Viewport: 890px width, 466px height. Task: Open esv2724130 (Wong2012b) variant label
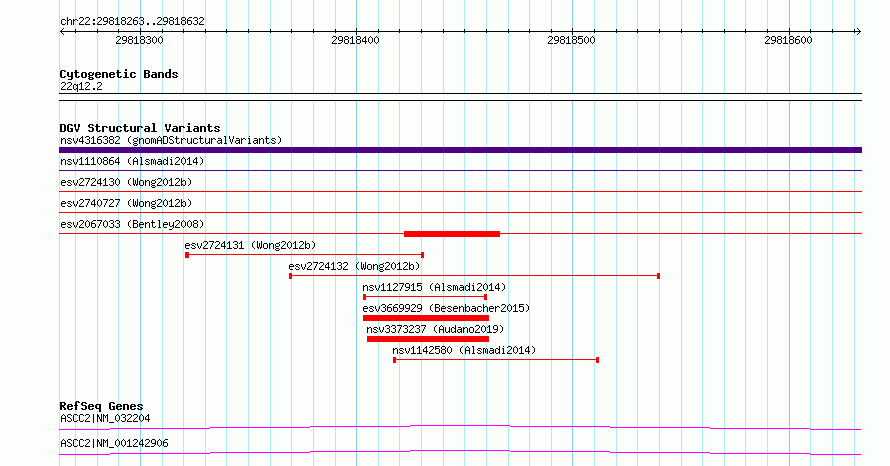(x=126, y=182)
